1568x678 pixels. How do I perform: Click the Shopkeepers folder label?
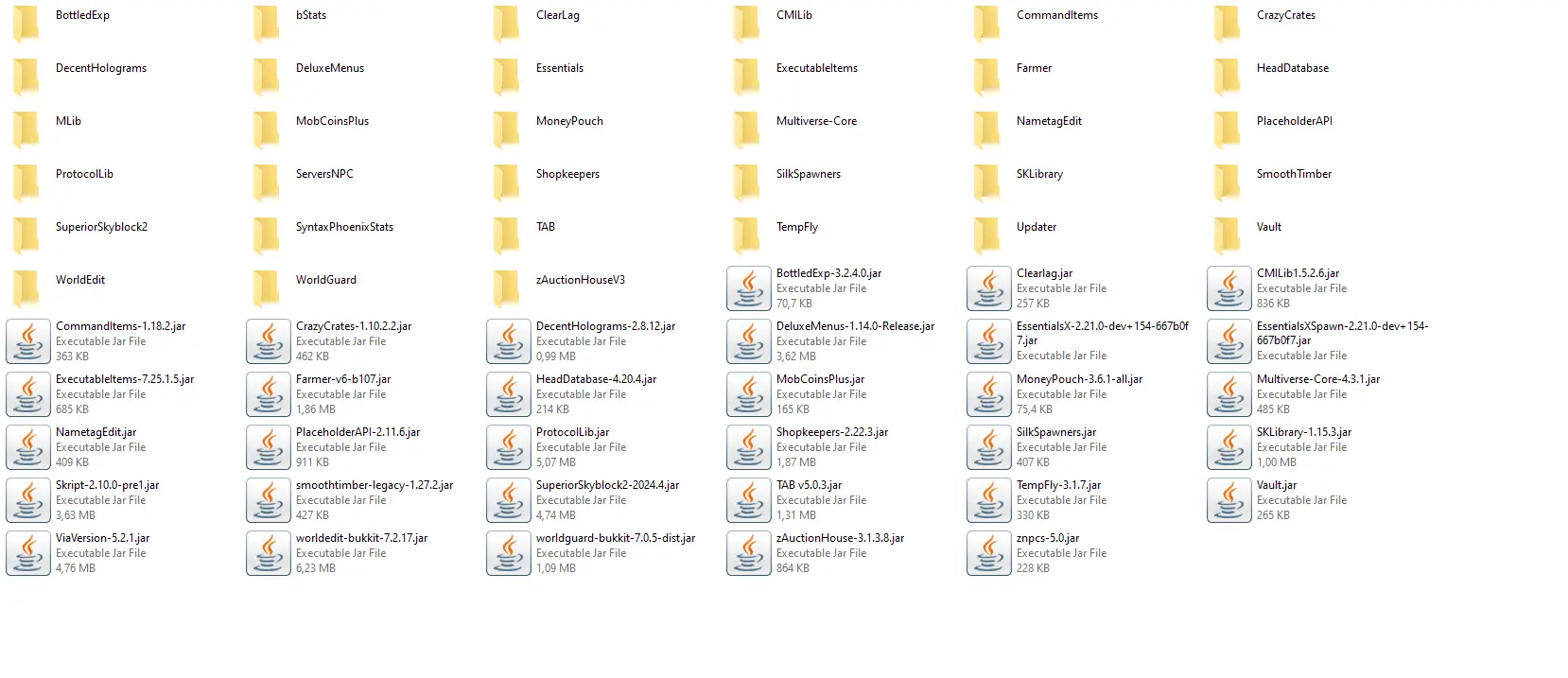click(567, 174)
